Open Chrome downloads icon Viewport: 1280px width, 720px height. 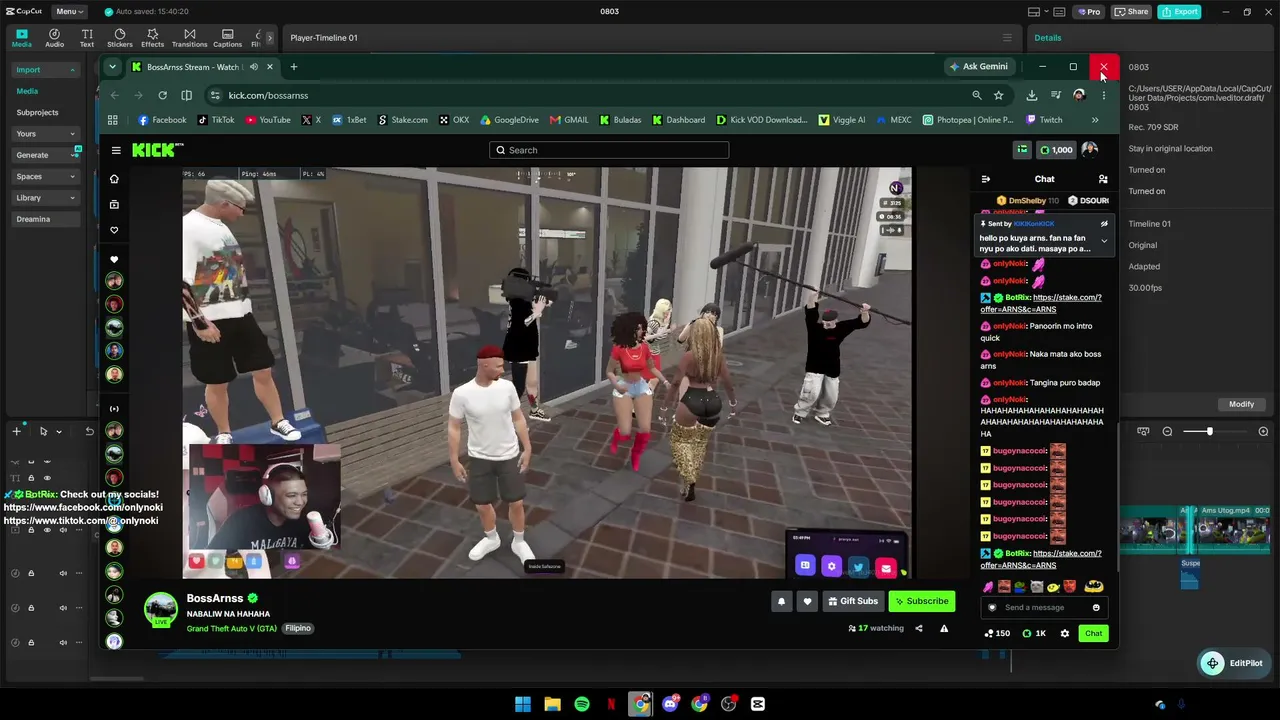pyautogui.click(x=1031, y=95)
